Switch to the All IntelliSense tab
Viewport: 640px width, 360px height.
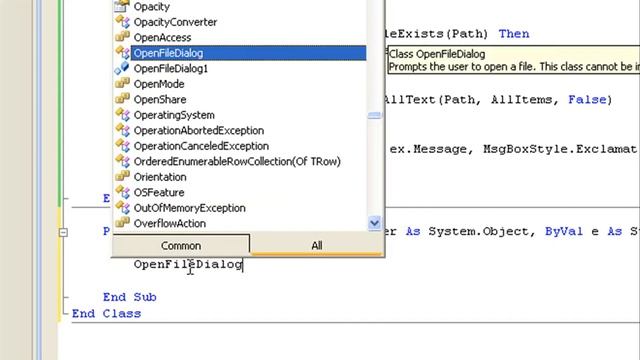pyautogui.click(x=317, y=245)
